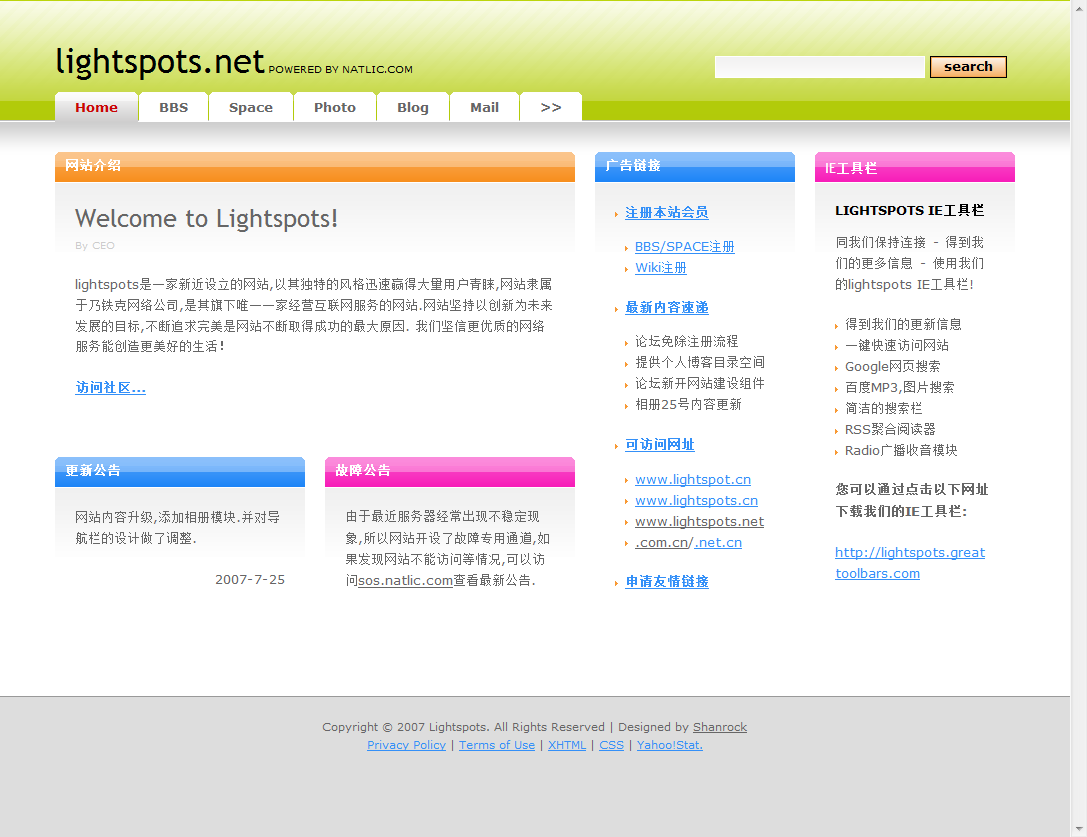Screen dimensions: 1087x837
Task: Open the Privacy Policy footer link
Action: (x=406, y=745)
